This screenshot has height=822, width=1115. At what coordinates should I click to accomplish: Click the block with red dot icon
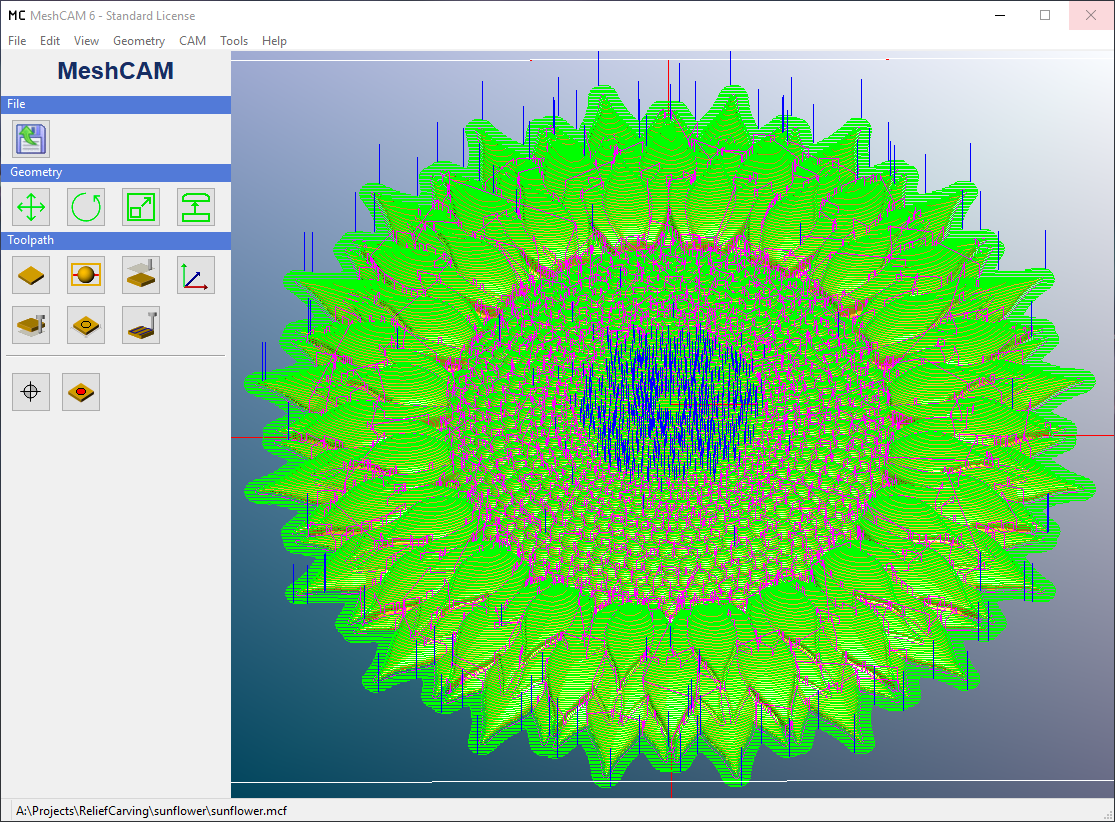pyautogui.click(x=81, y=392)
